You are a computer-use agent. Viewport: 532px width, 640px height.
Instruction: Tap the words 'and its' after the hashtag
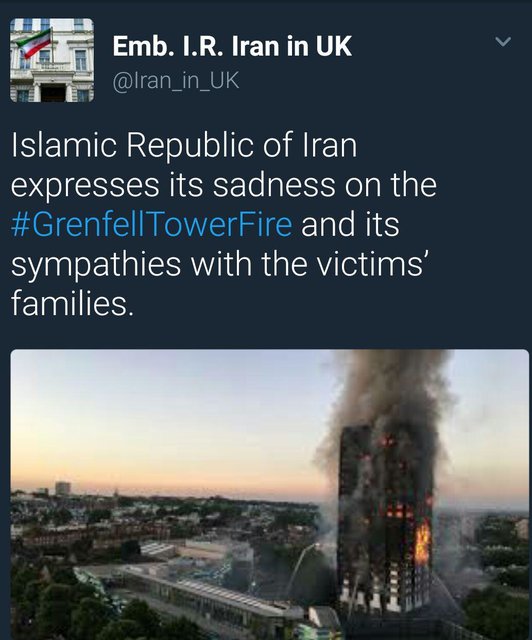[350, 225]
